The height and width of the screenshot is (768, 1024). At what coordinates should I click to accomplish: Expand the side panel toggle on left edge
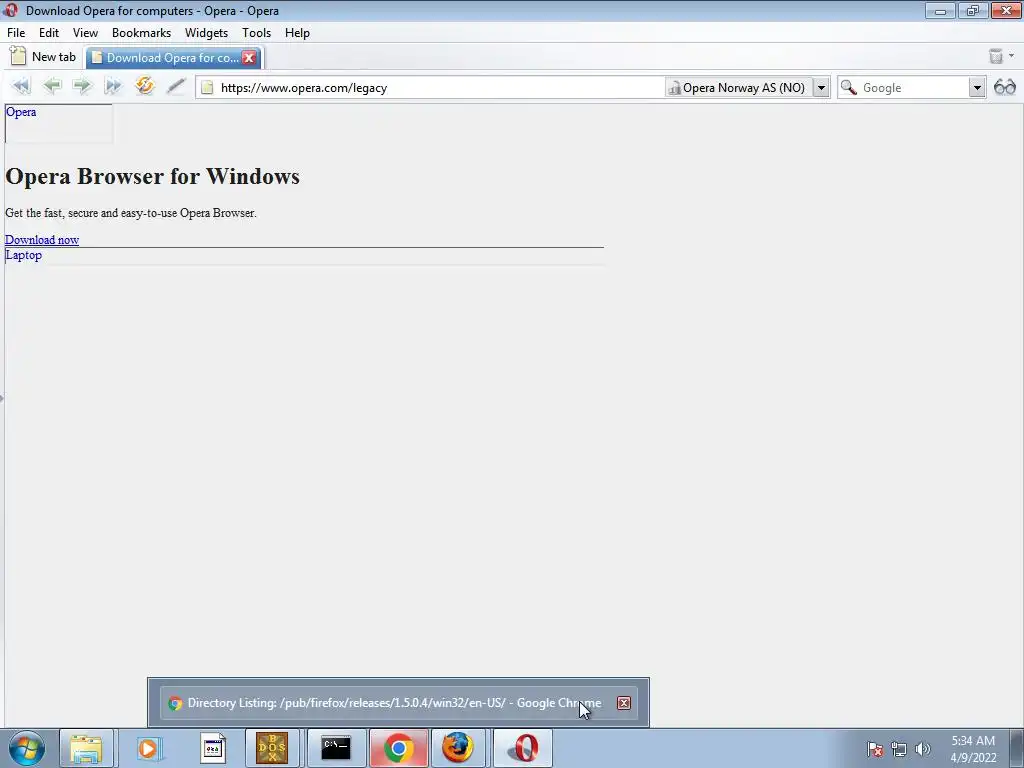(2, 398)
